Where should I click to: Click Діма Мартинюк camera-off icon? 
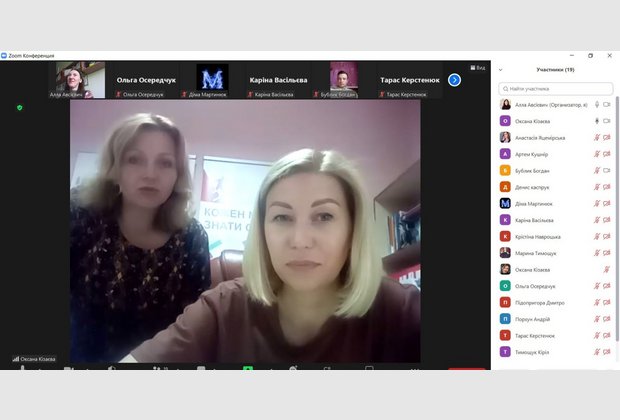click(x=607, y=204)
